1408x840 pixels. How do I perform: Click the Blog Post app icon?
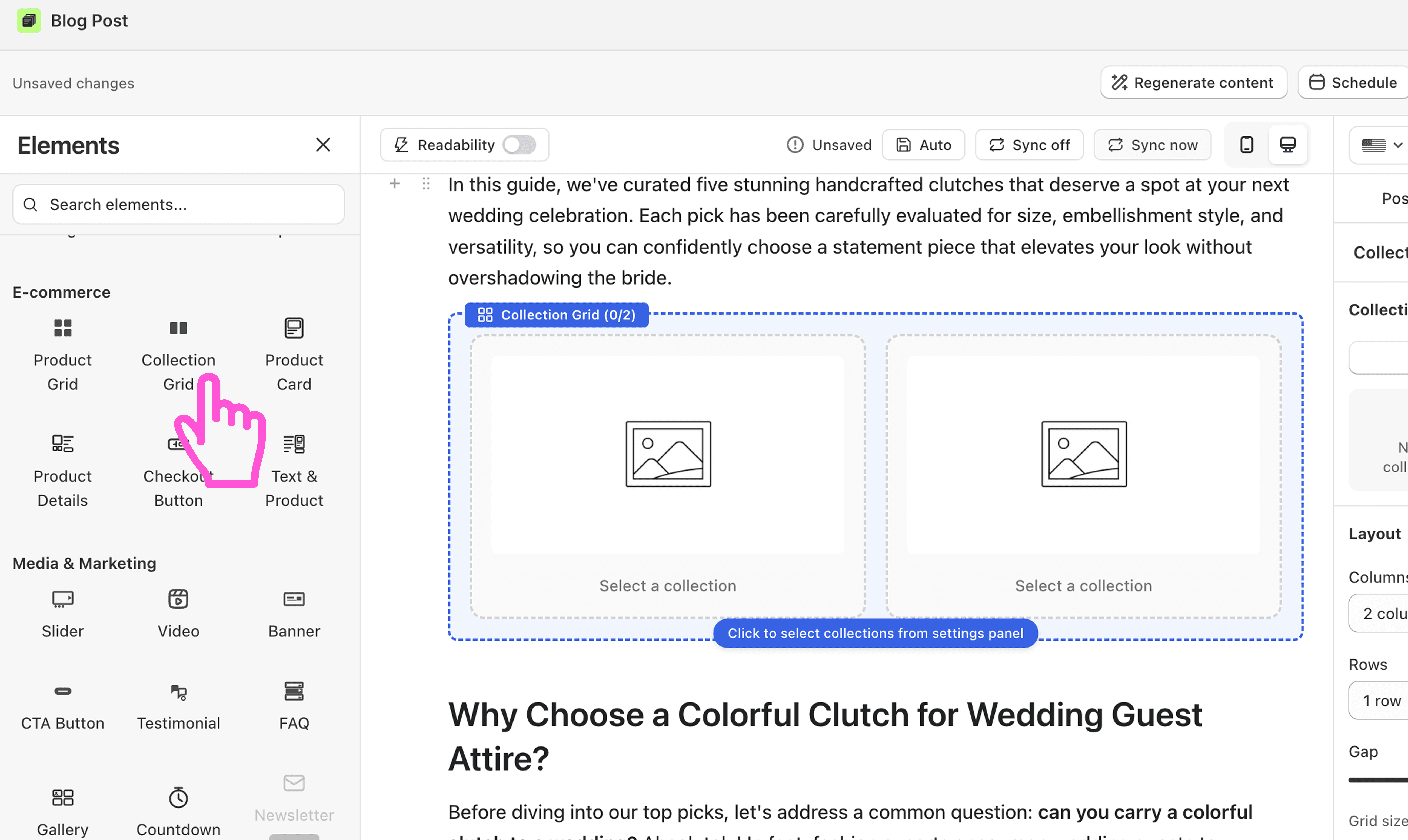29,20
